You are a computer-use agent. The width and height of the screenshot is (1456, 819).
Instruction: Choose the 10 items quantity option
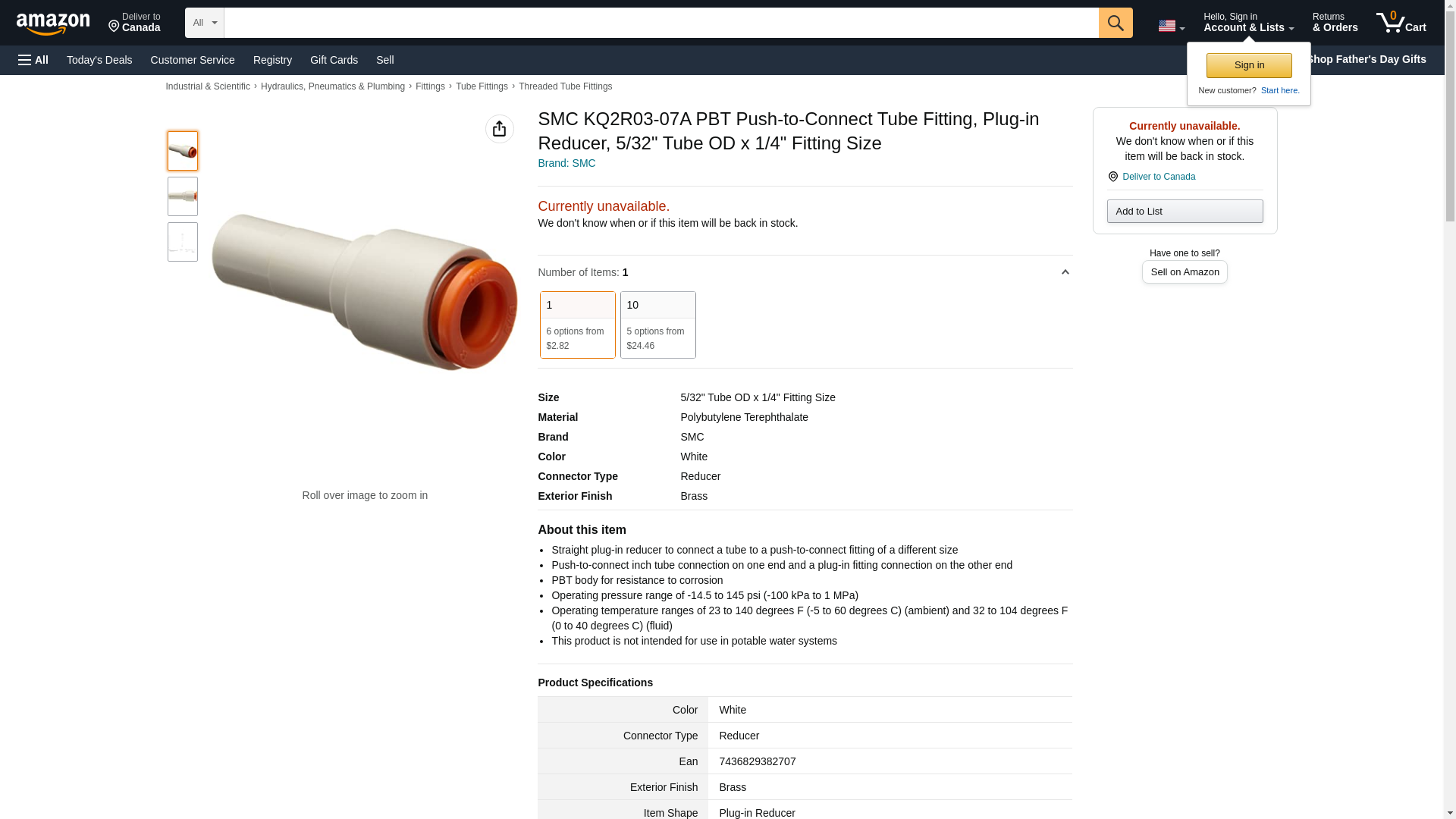tap(657, 325)
